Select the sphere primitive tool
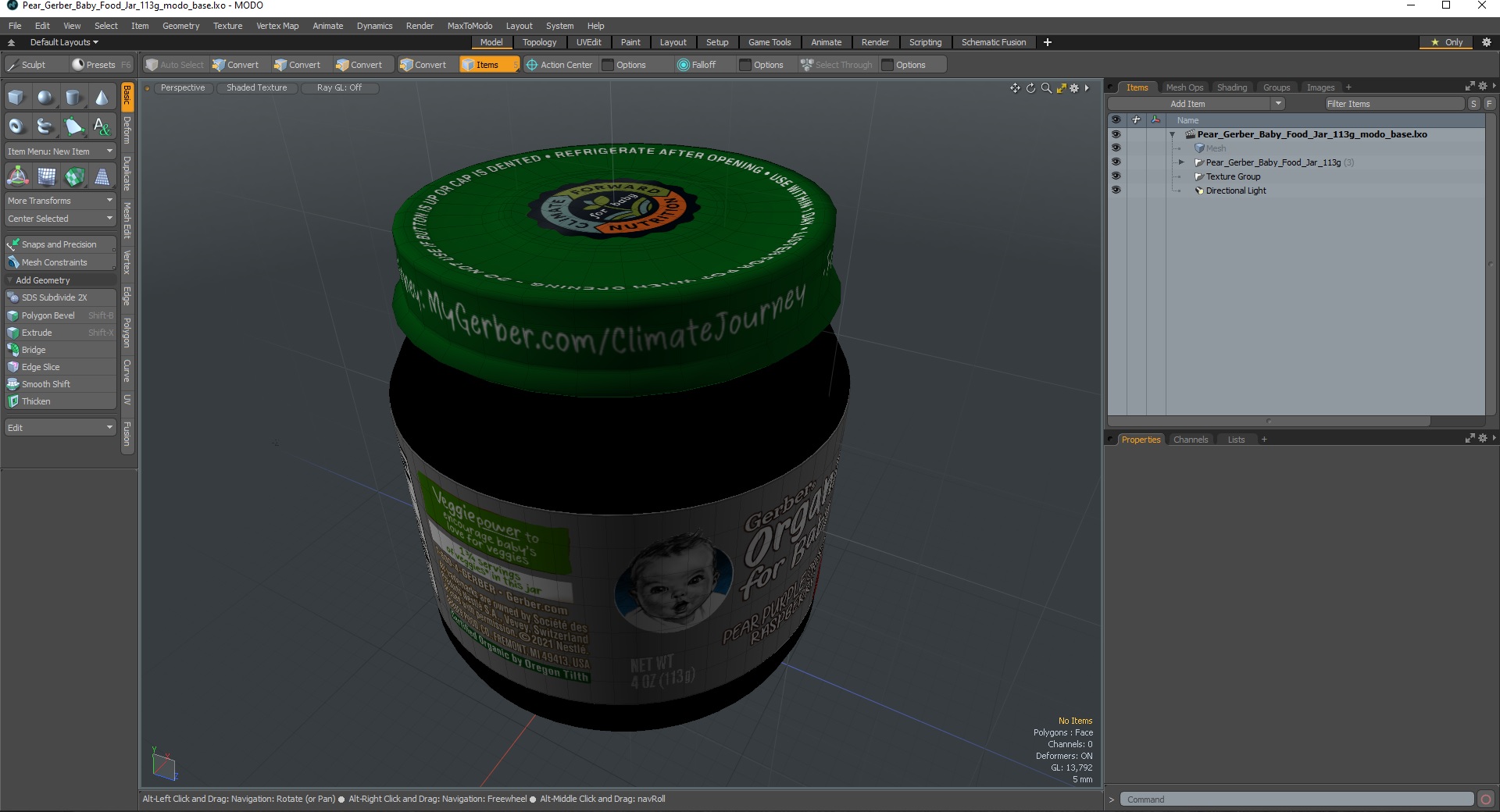1500x812 pixels. [45, 98]
